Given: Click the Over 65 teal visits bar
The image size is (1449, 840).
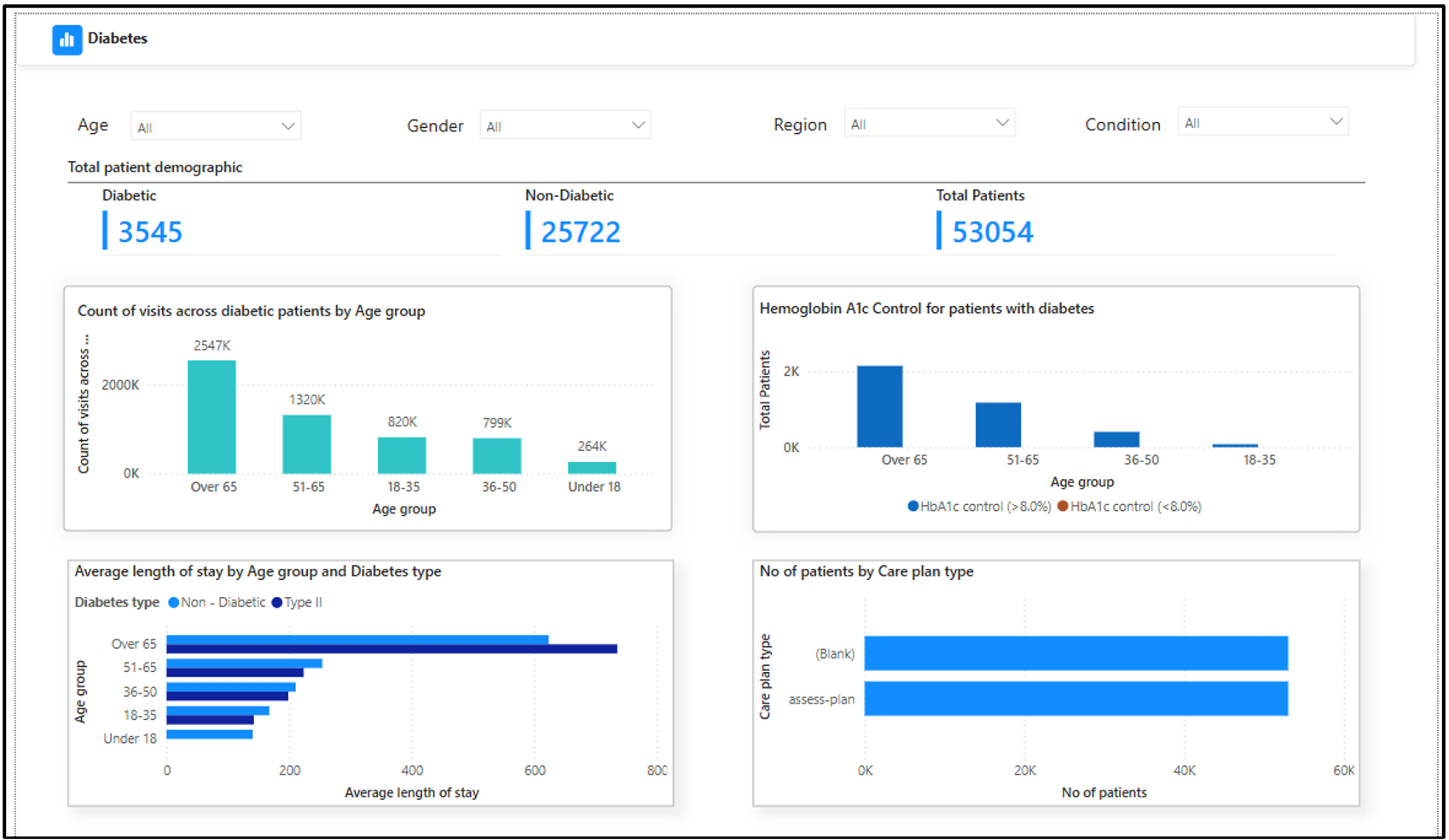Looking at the screenshot, I should click(x=212, y=417).
